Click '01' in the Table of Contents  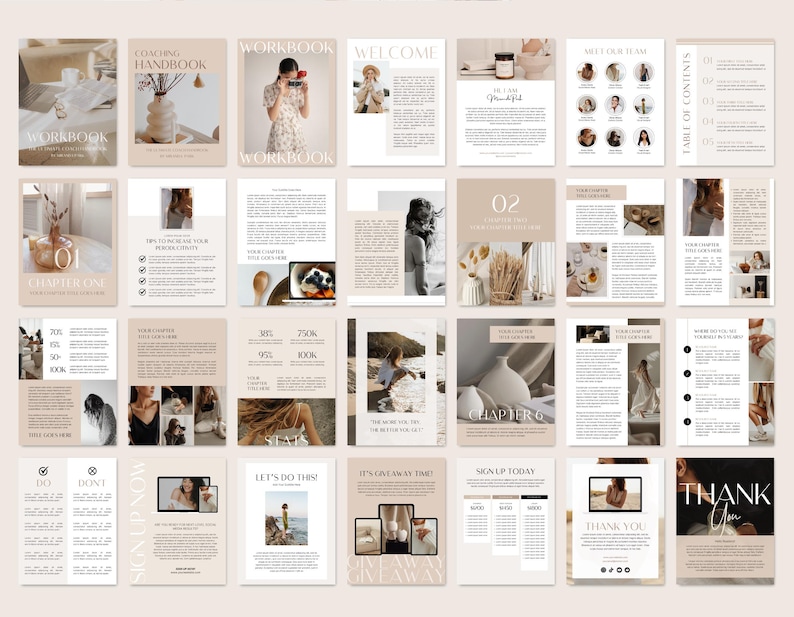708,60
